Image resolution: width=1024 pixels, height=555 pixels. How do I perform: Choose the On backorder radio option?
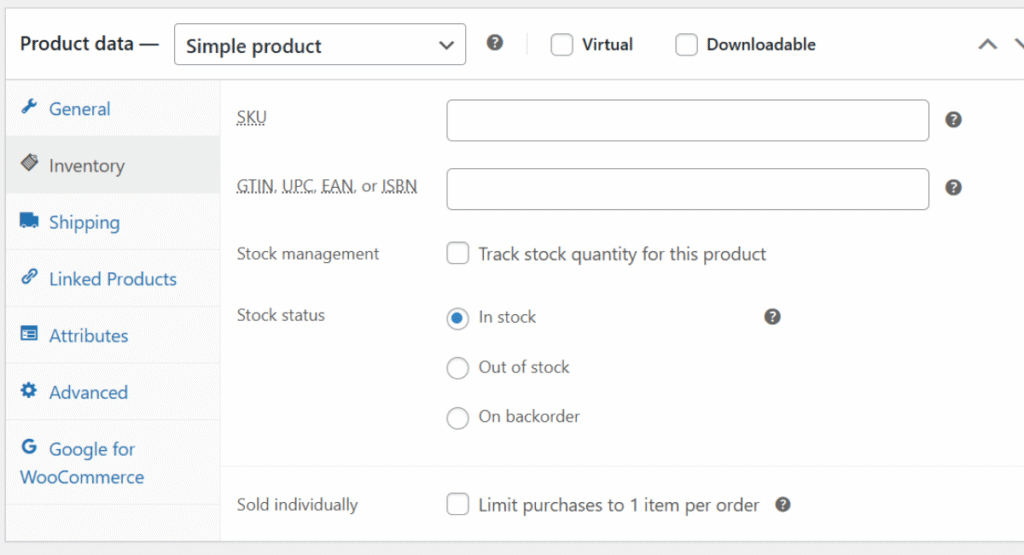pyautogui.click(x=458, y=418)
